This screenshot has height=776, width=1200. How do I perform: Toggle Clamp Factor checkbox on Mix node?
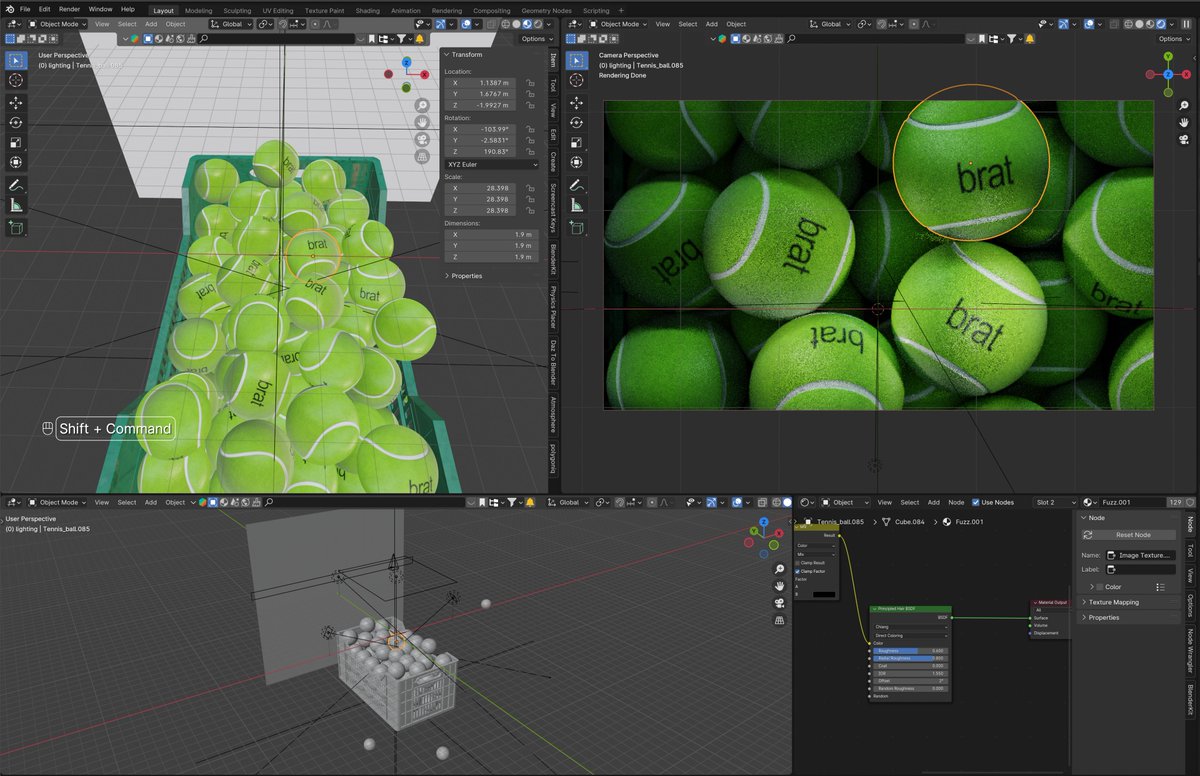pyautogui.click(x=798, y=571)
